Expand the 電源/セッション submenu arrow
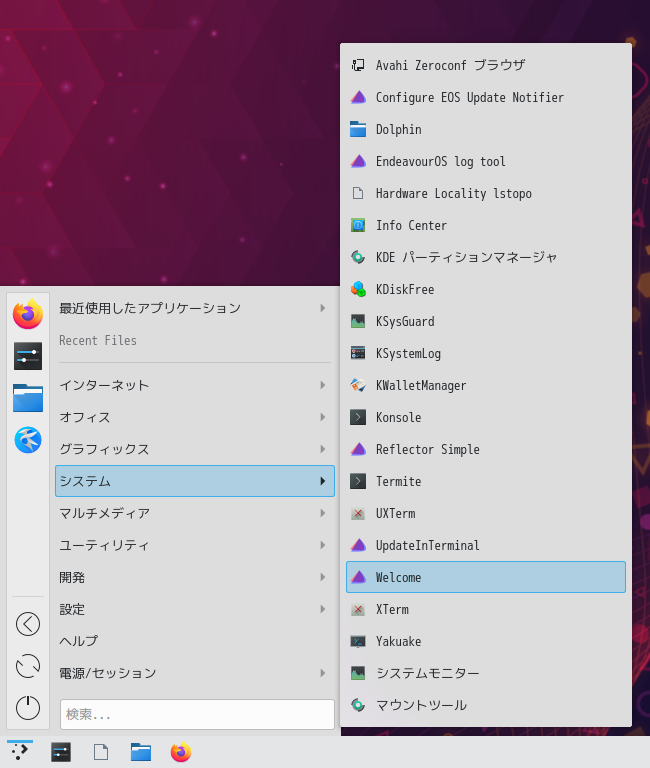 [322, 673]
